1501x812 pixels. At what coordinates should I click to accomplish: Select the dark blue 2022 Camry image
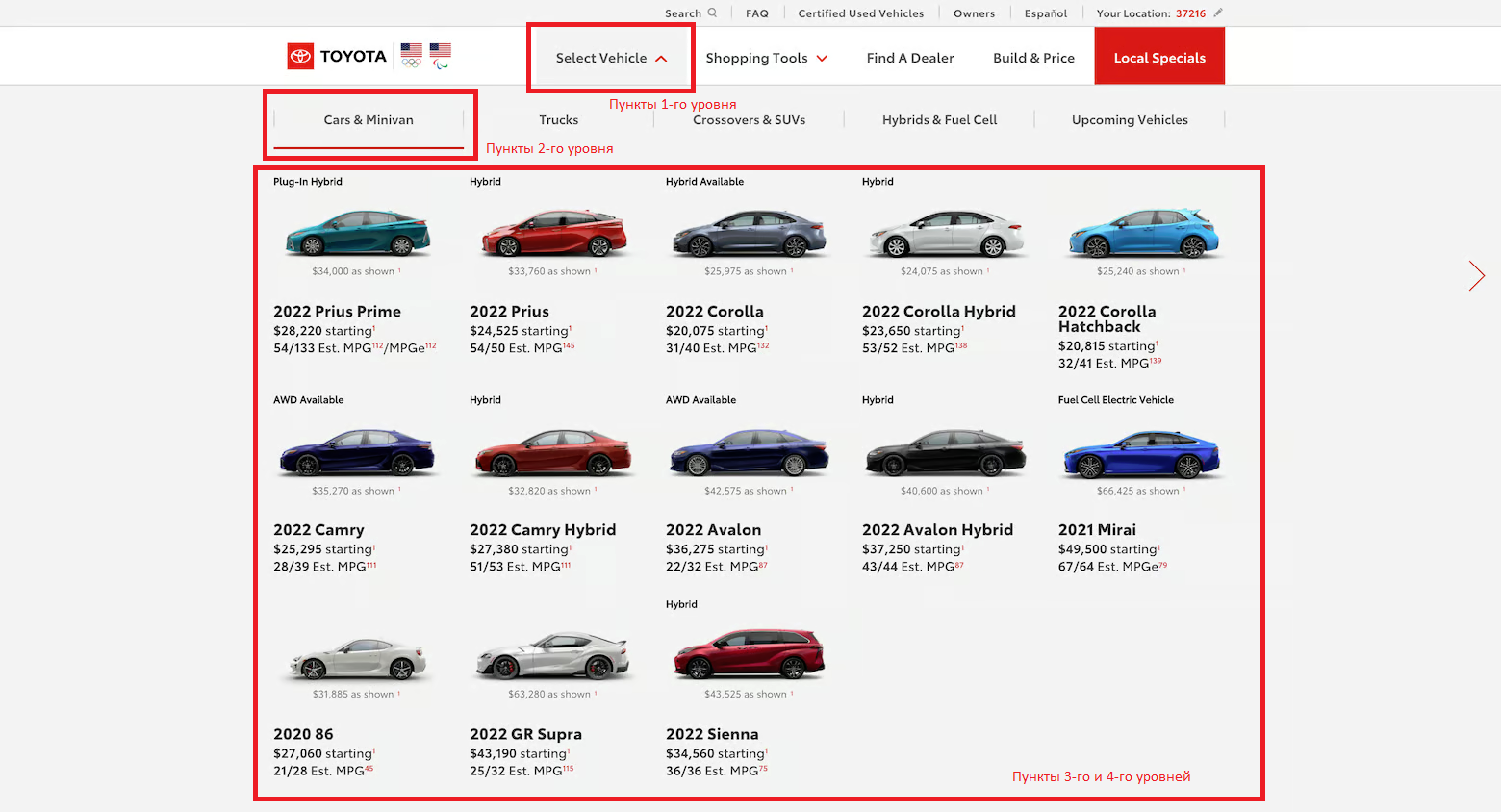click(357, 452)
